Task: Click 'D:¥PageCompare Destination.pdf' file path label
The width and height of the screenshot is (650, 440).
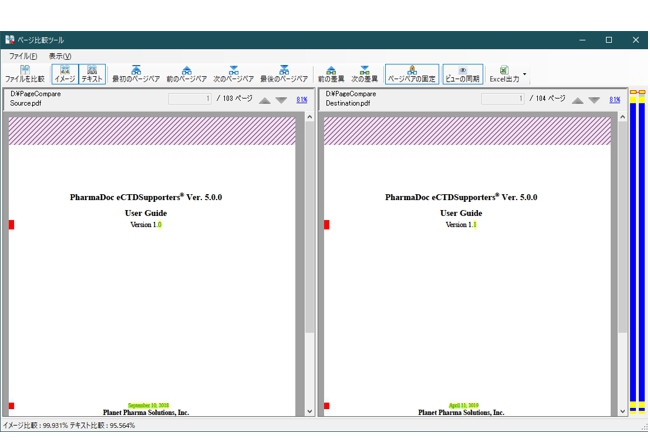Action: point(351,99)
